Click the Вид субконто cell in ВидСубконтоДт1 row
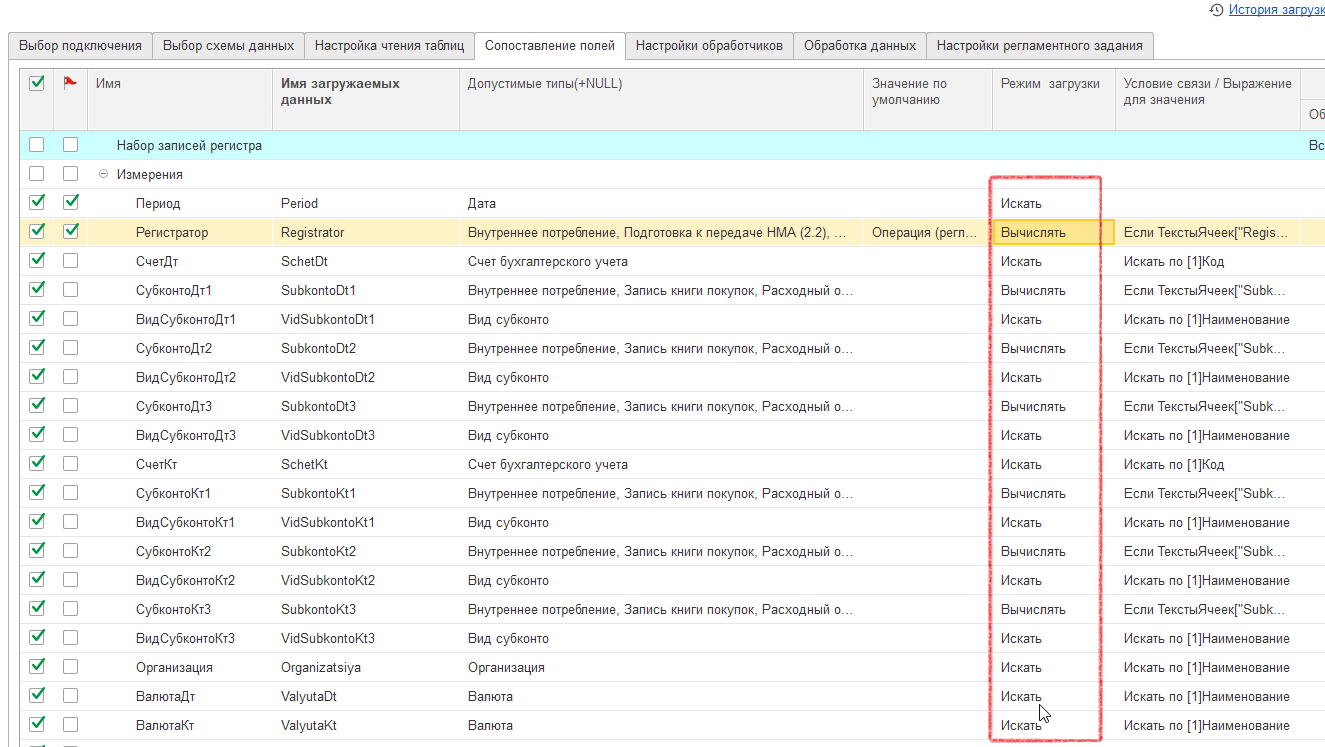The width and height of the screenshot is (1325, 747). (x=661, y=319)
